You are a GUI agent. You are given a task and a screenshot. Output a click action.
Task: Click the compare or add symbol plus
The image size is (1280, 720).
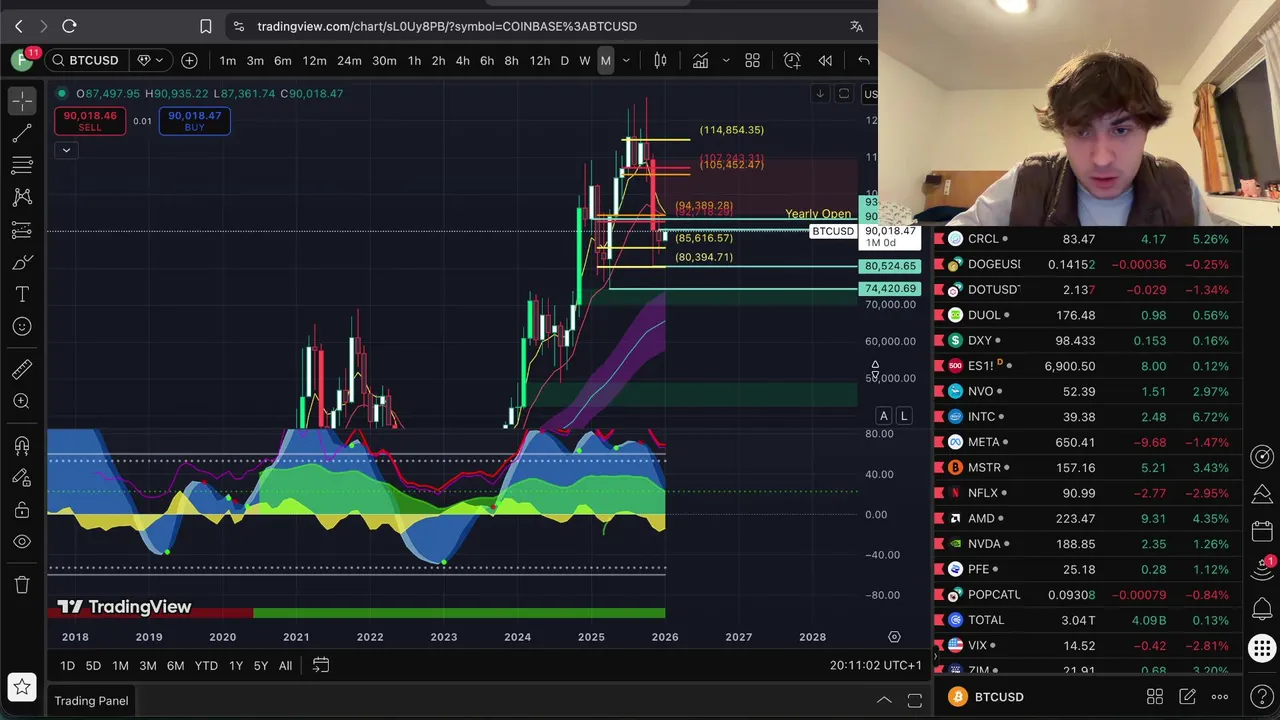pos(189,61)
